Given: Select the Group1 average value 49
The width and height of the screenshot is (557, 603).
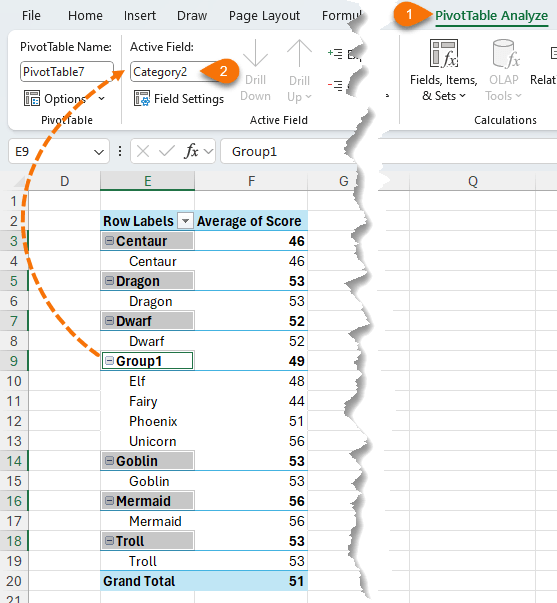Looking at the screenshot, I should (251, 361).
